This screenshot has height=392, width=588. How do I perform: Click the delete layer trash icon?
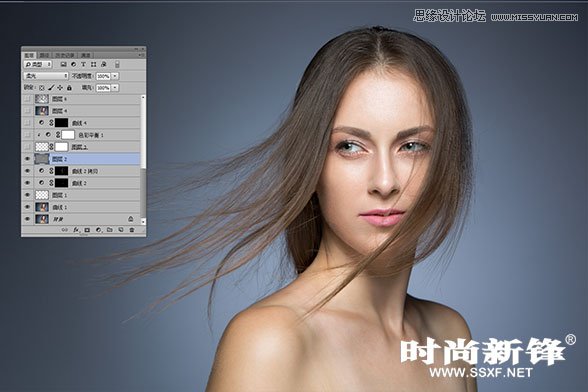pos(132,230)
